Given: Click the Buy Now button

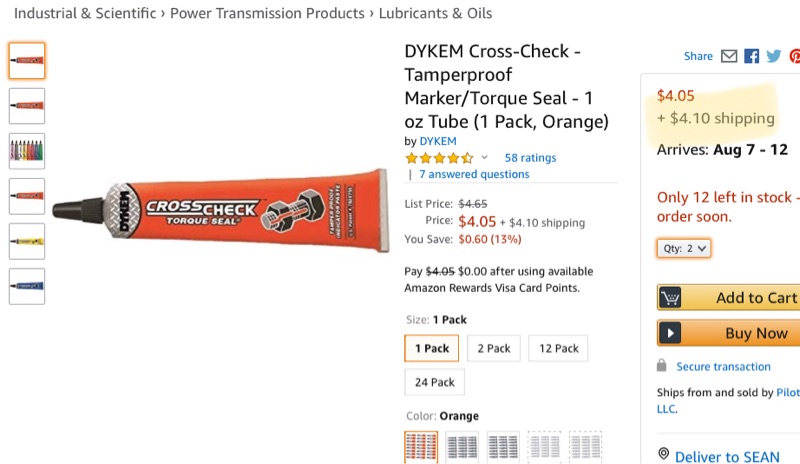Looking at the screenshot, I should (729, 333).
